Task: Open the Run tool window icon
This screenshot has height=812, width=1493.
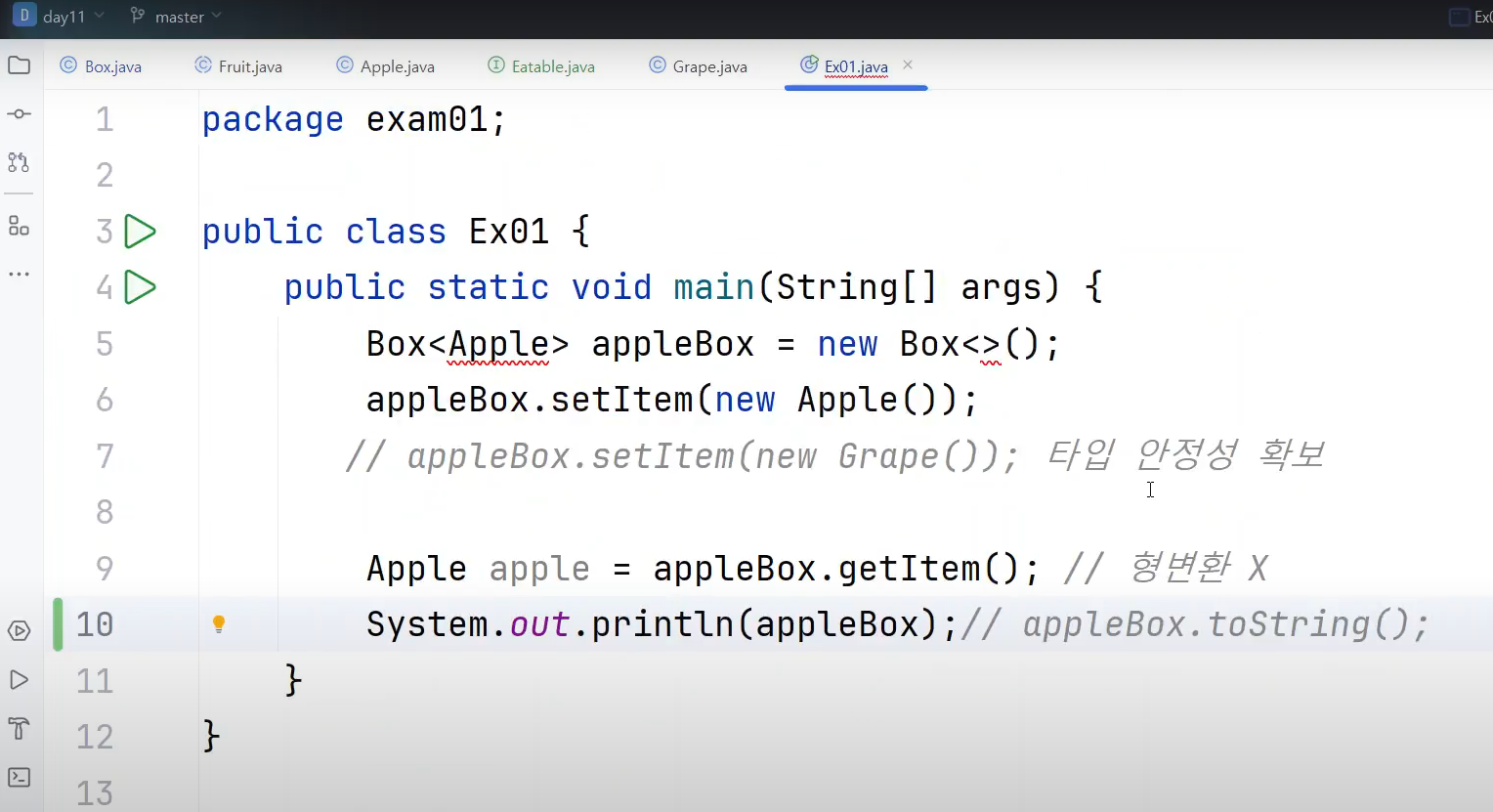Action: [x=19, y=679]
